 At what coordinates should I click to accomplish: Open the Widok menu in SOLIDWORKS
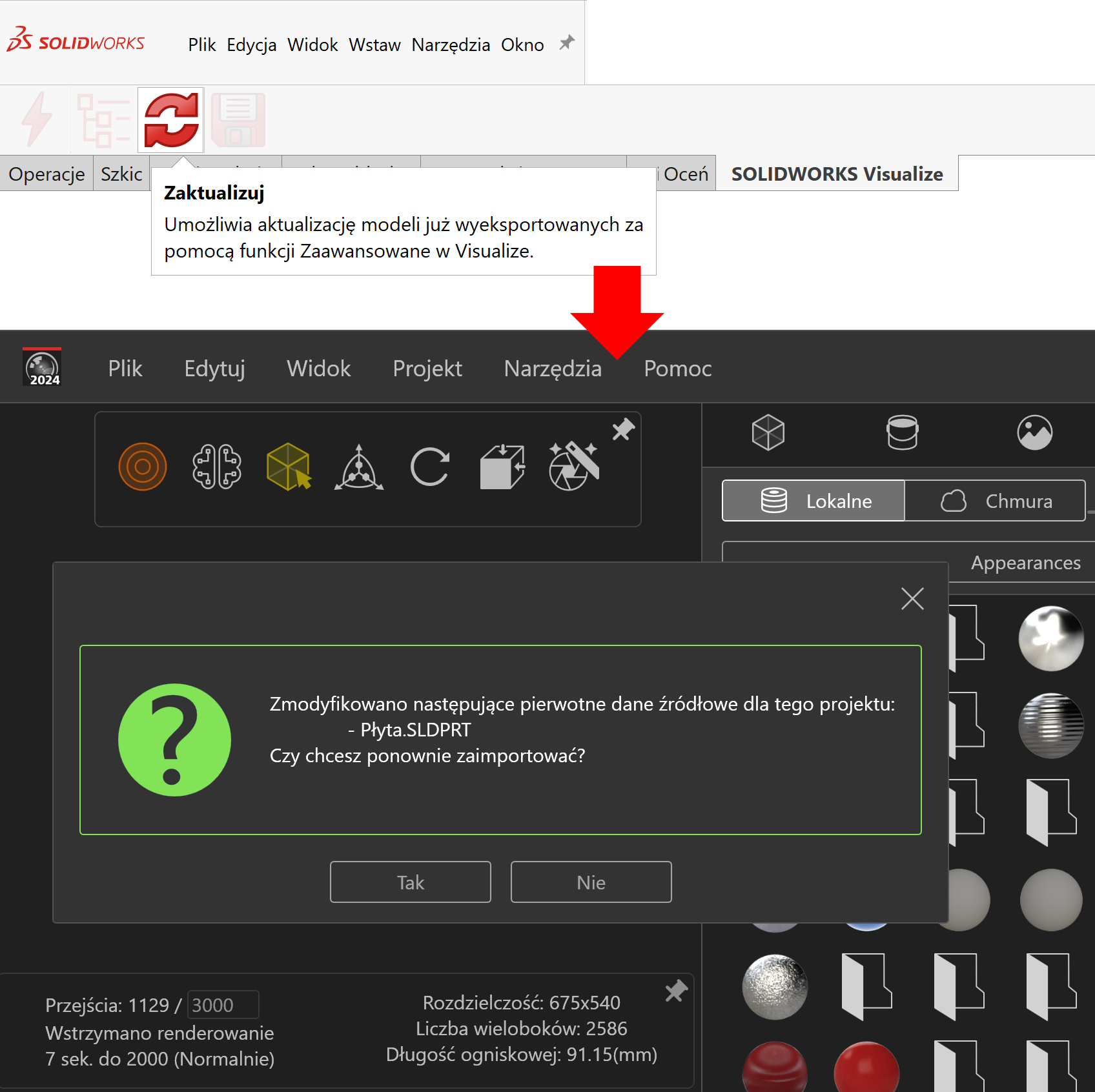(x=312, y=45)
